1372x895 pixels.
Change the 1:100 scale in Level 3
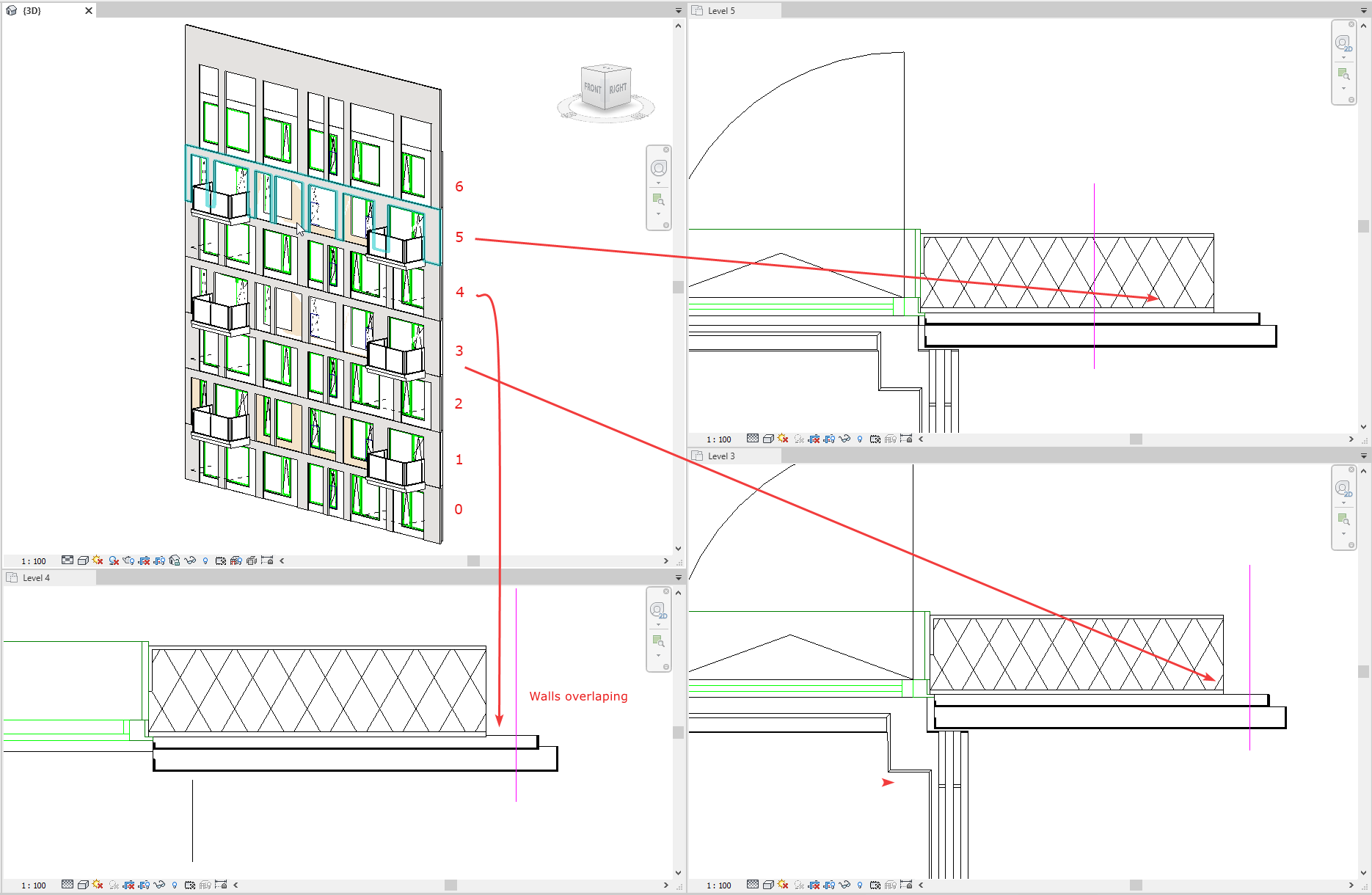tap(718, 885)
